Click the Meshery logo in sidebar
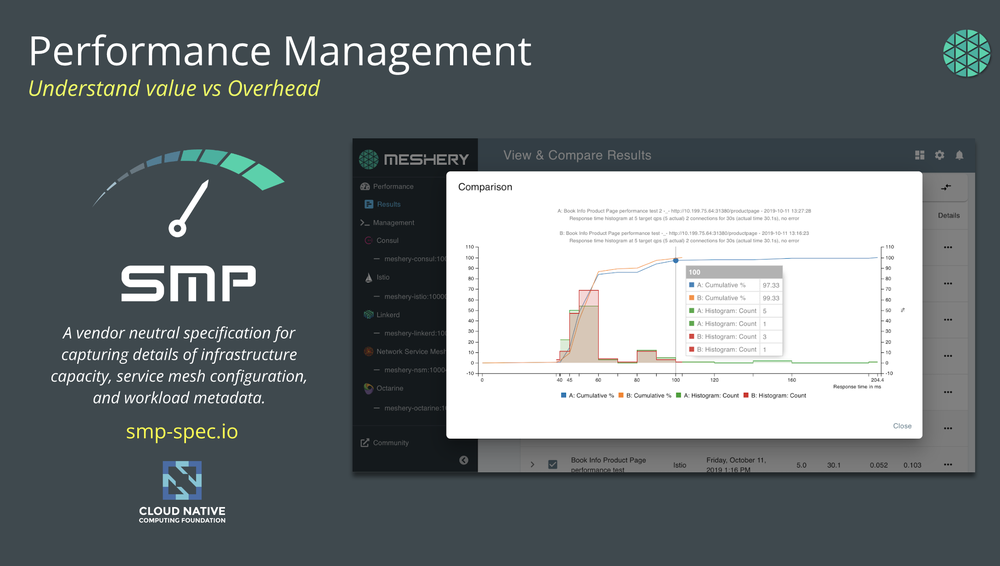The width and height of the screenshot is (1000, 566). [414, 159]
